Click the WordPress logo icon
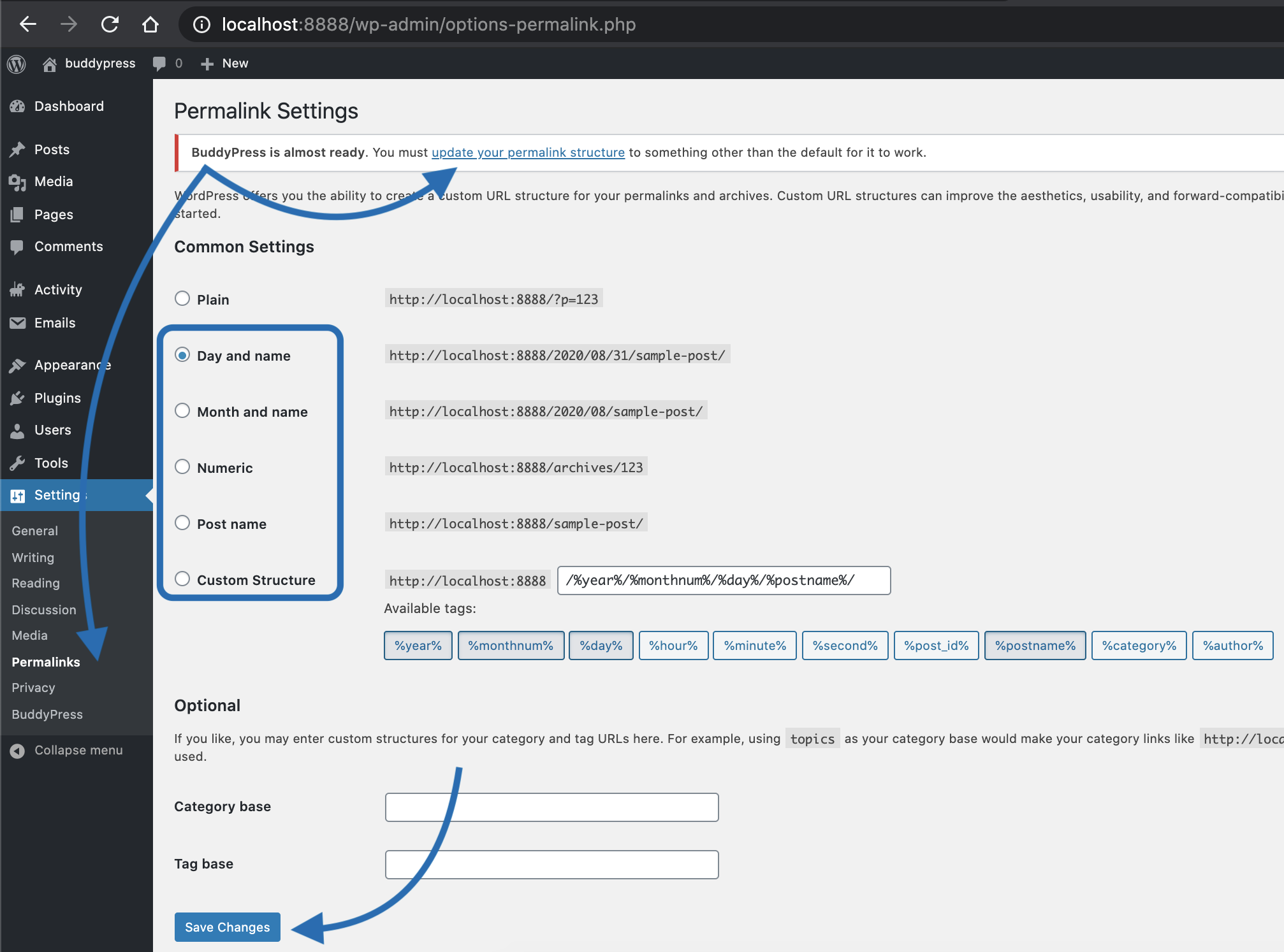 click(x=17, y=63)
